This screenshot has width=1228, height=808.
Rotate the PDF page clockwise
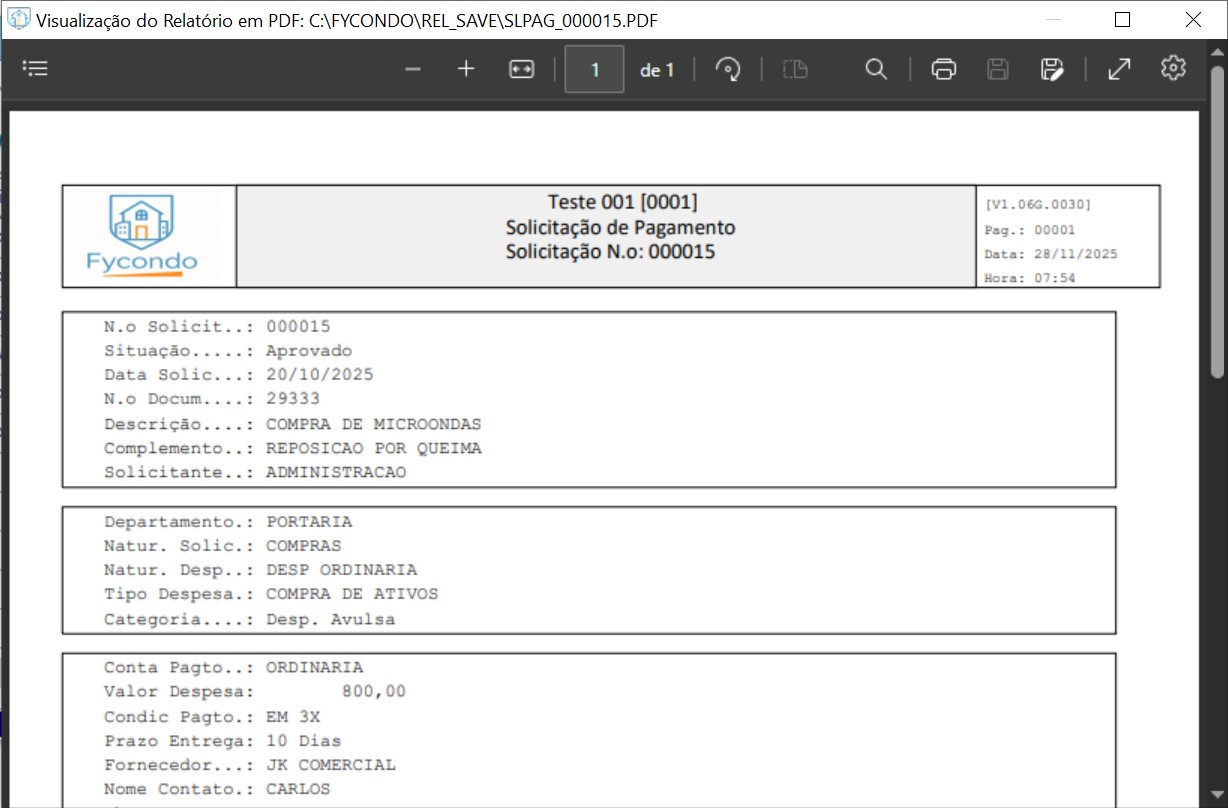(x=728, y=69)
